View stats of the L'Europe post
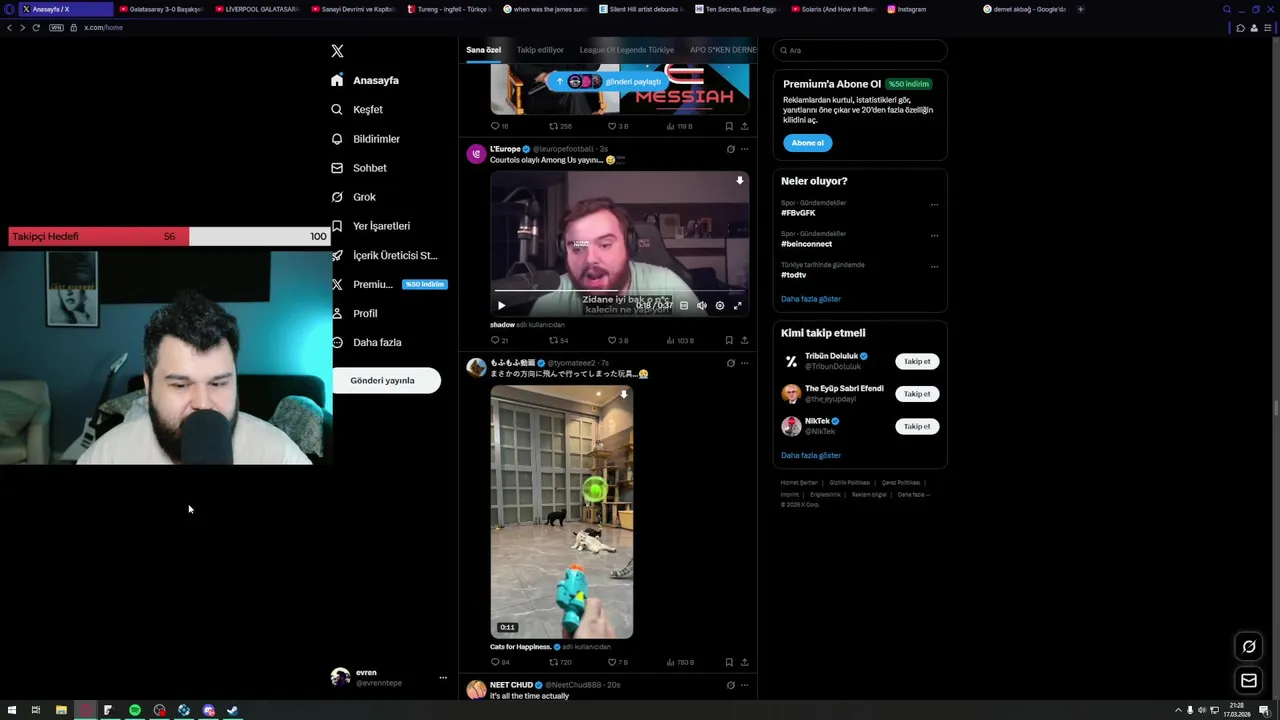Viewport: 1280px width, 720px height. (x=681, y=340)
